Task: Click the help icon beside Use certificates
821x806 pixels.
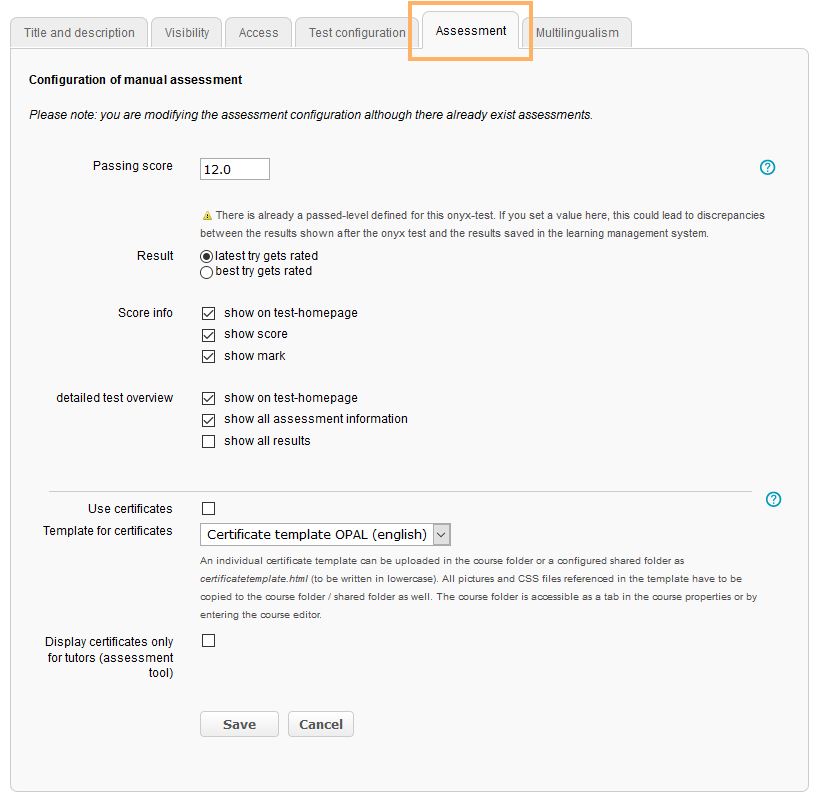Action: coord(773,500)
